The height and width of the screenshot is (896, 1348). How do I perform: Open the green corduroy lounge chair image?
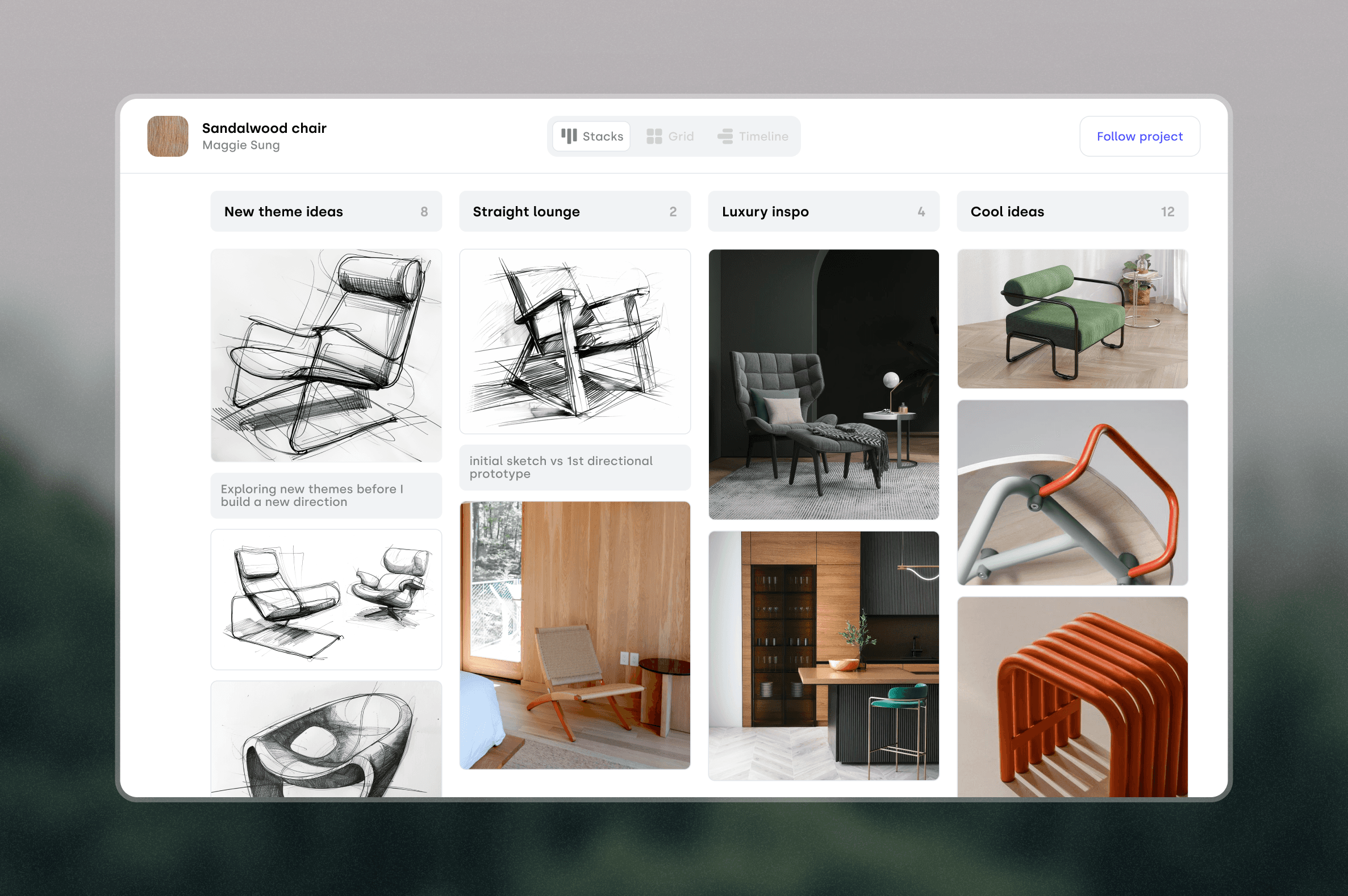pos(1072,319)
